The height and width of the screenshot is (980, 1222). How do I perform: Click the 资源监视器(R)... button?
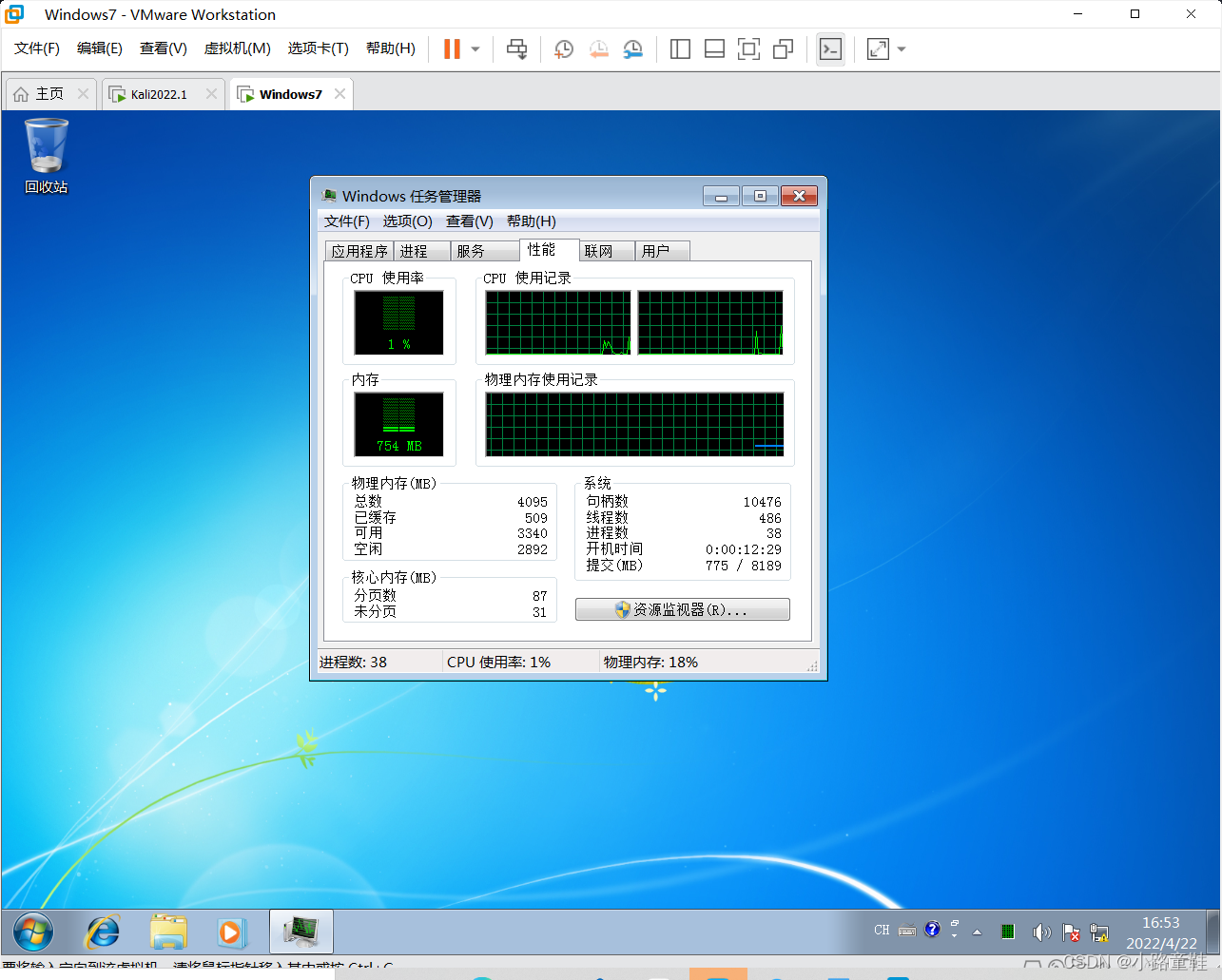click(683, 609)
